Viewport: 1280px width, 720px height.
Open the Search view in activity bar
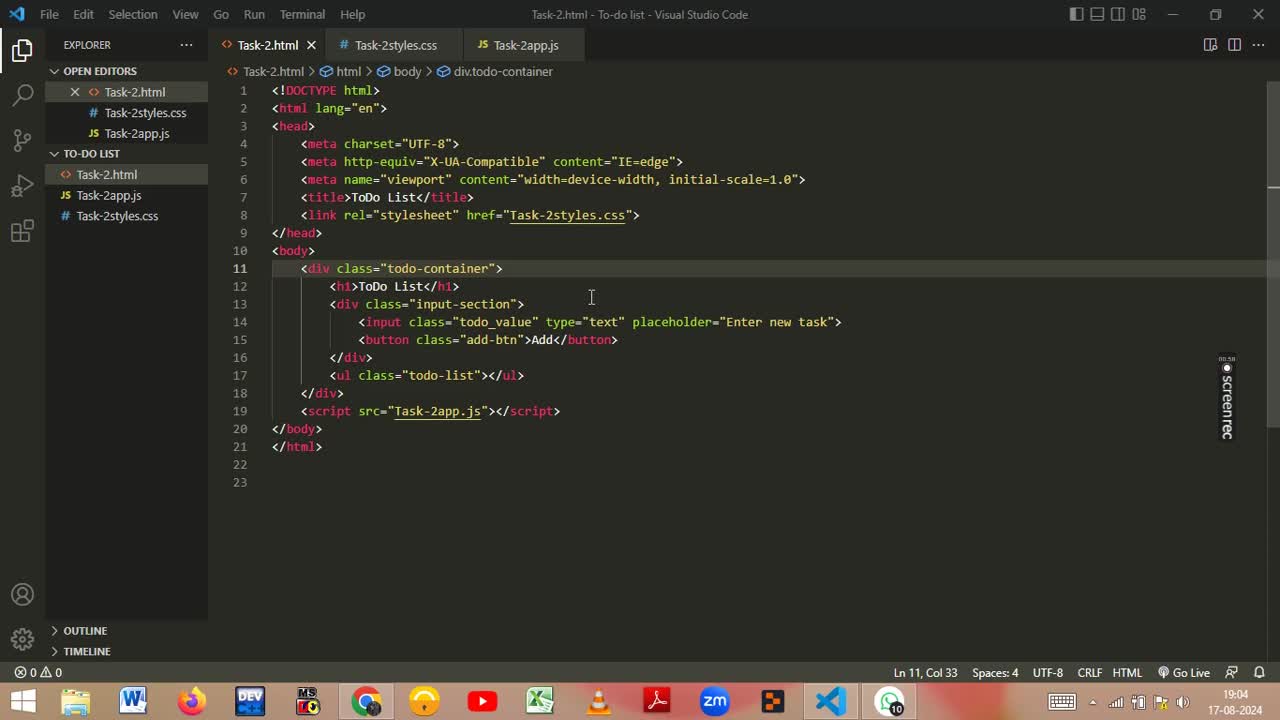click(22, 96)
